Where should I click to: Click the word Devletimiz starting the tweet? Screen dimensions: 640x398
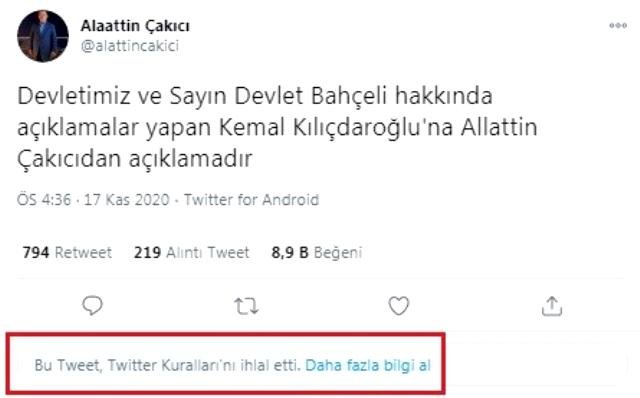[x=74, y=96]
